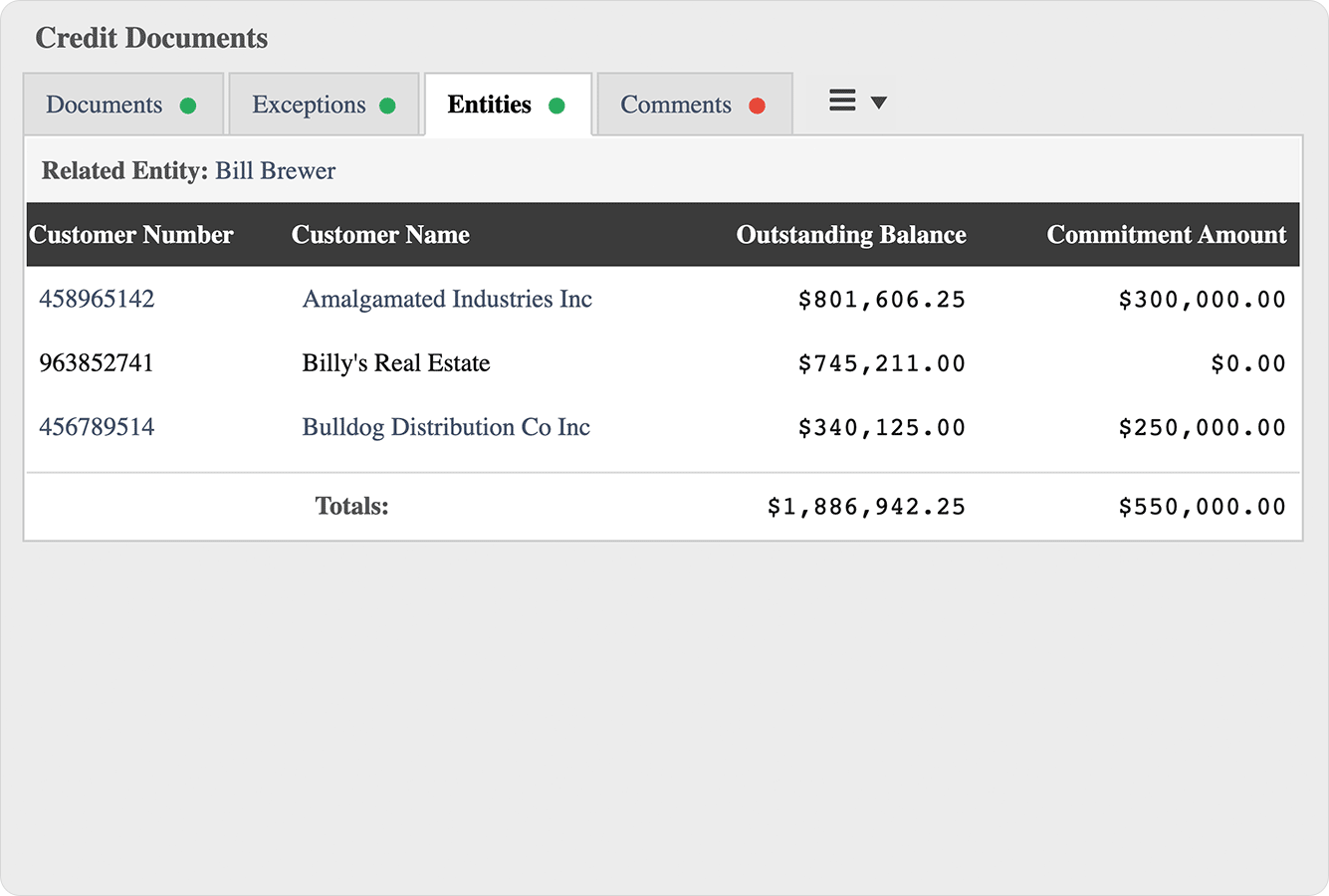Open Amalgamated Industries Inc customer link
Screen dimensions: 1329x896
(447, 299)
